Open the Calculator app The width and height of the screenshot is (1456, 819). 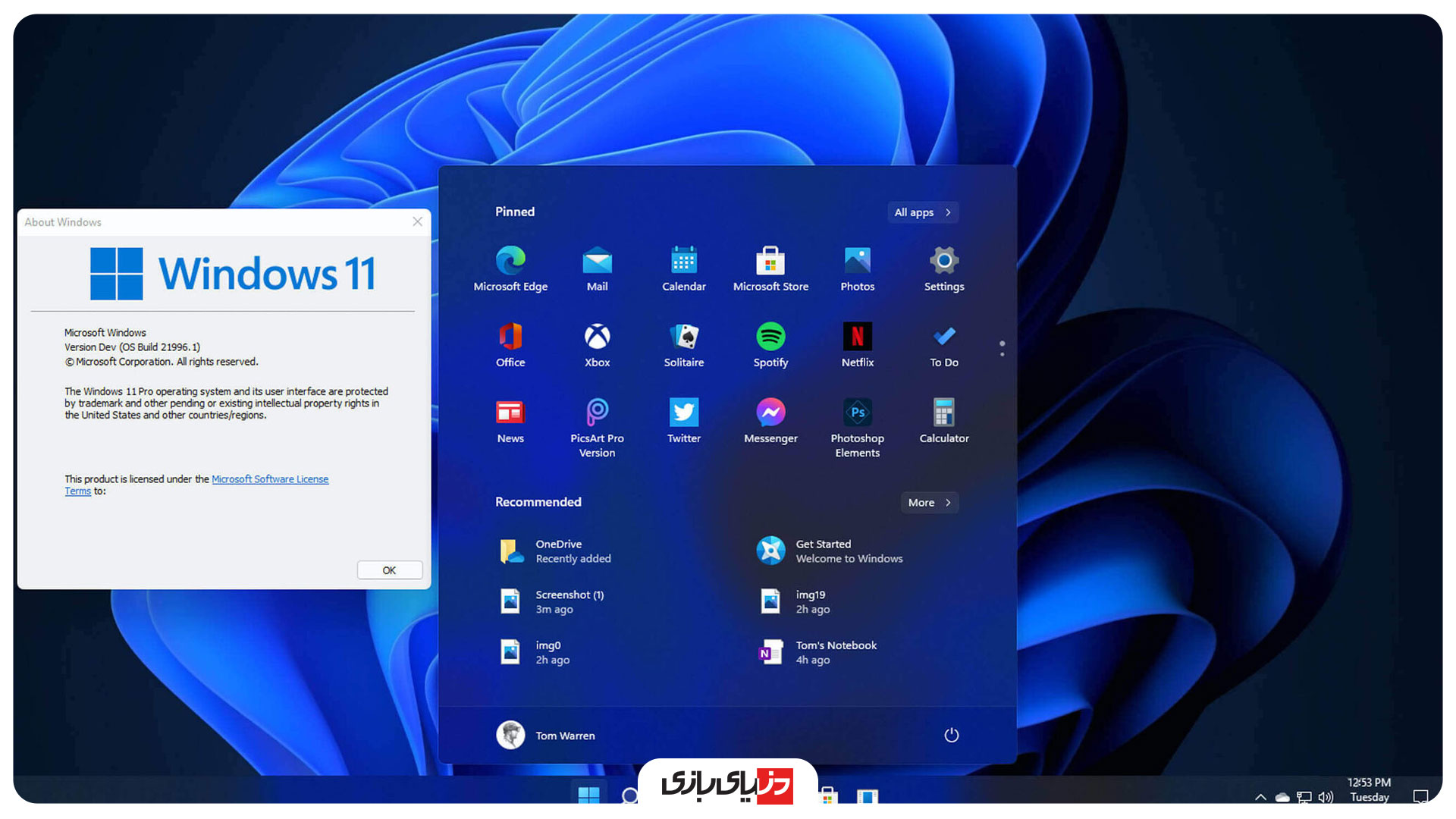[943, 413]
